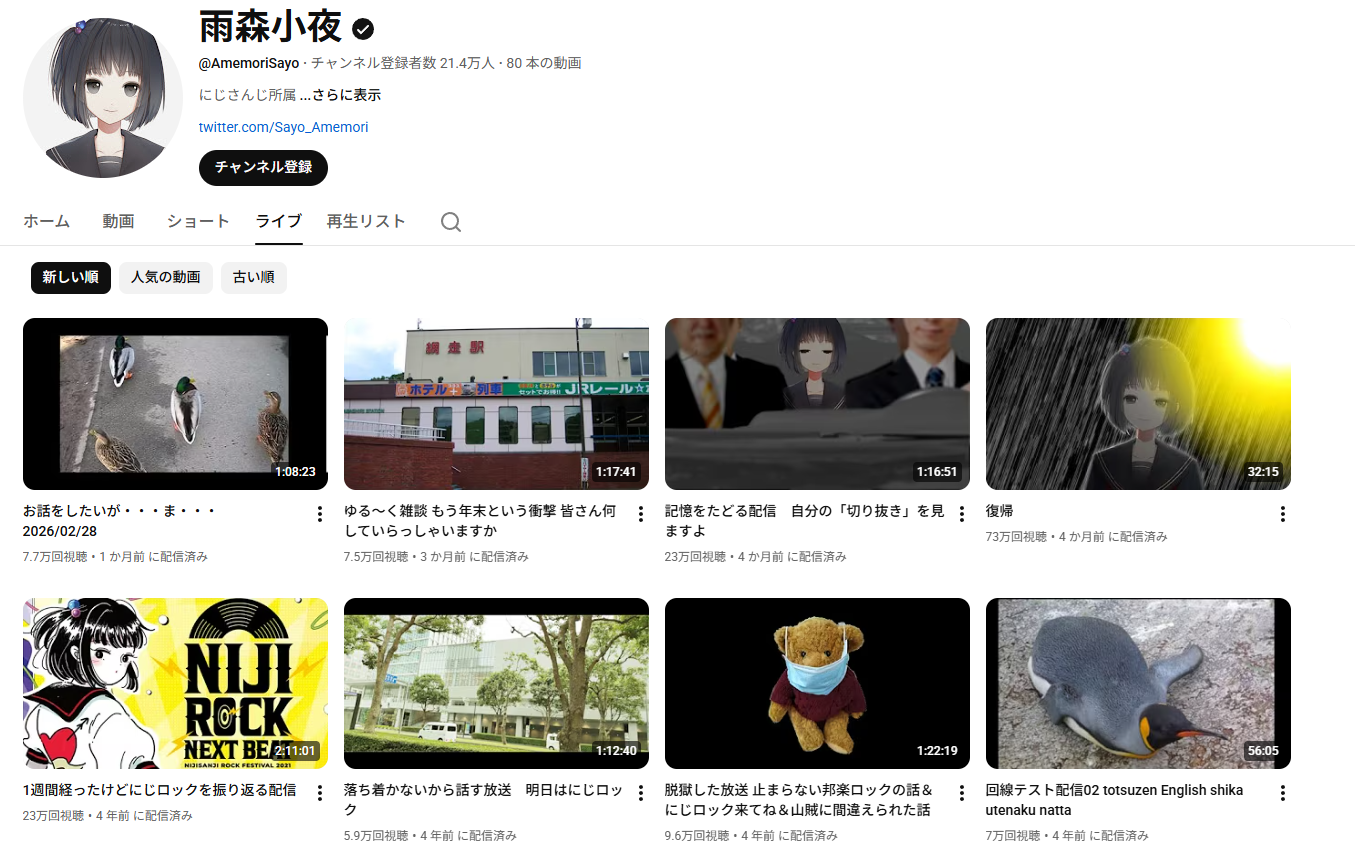The image size is (1355, 862).
Task: Select the 古い順 sort chip
Action: pyautogui.click(x=253, y=277)
